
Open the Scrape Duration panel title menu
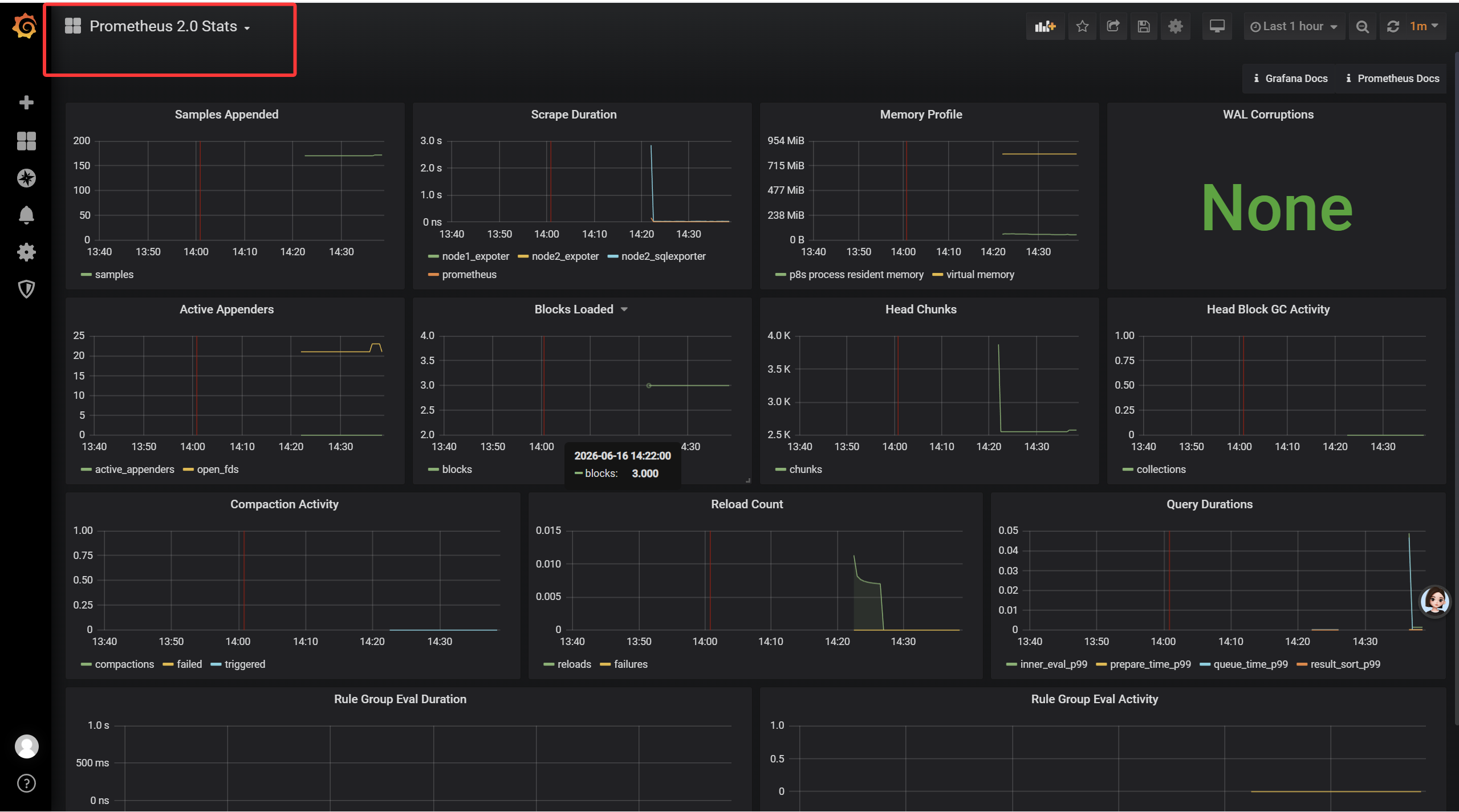[574, 114]
